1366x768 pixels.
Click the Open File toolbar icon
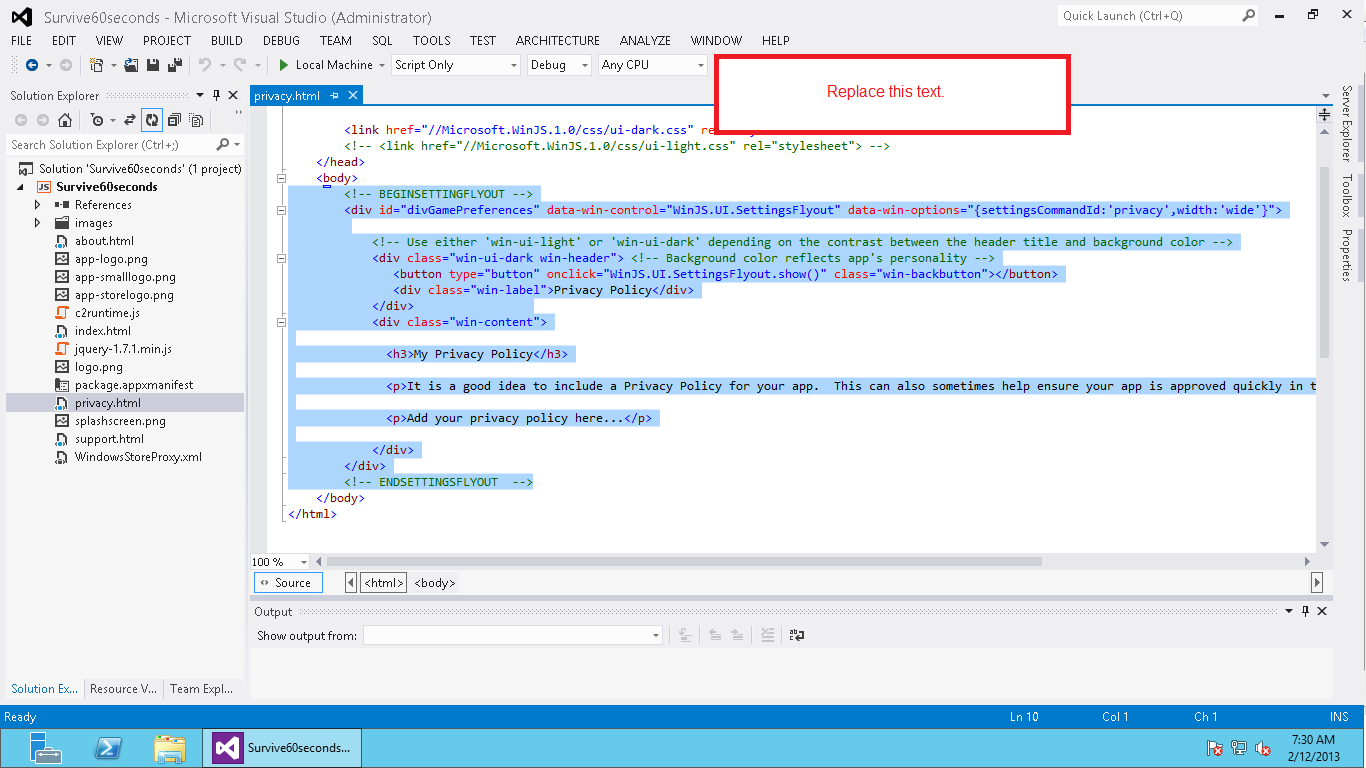[131, 65]
